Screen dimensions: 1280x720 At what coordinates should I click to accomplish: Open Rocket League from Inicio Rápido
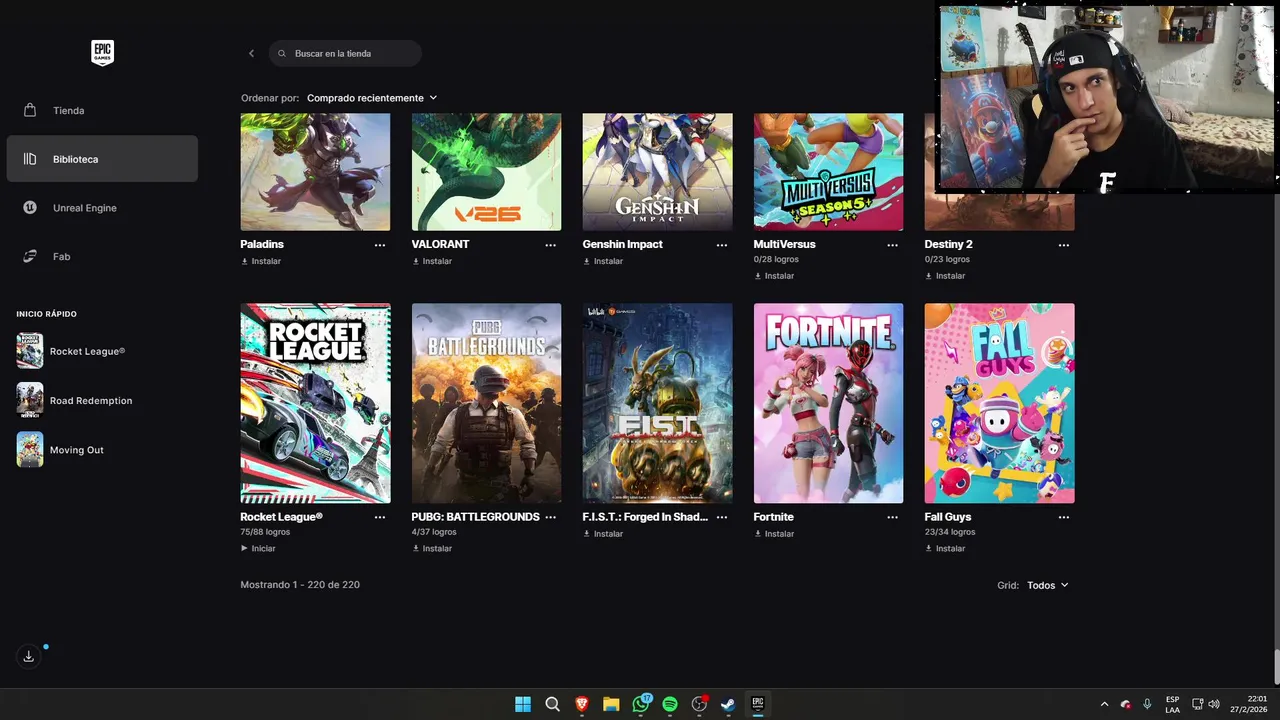[x=72, y=351]
